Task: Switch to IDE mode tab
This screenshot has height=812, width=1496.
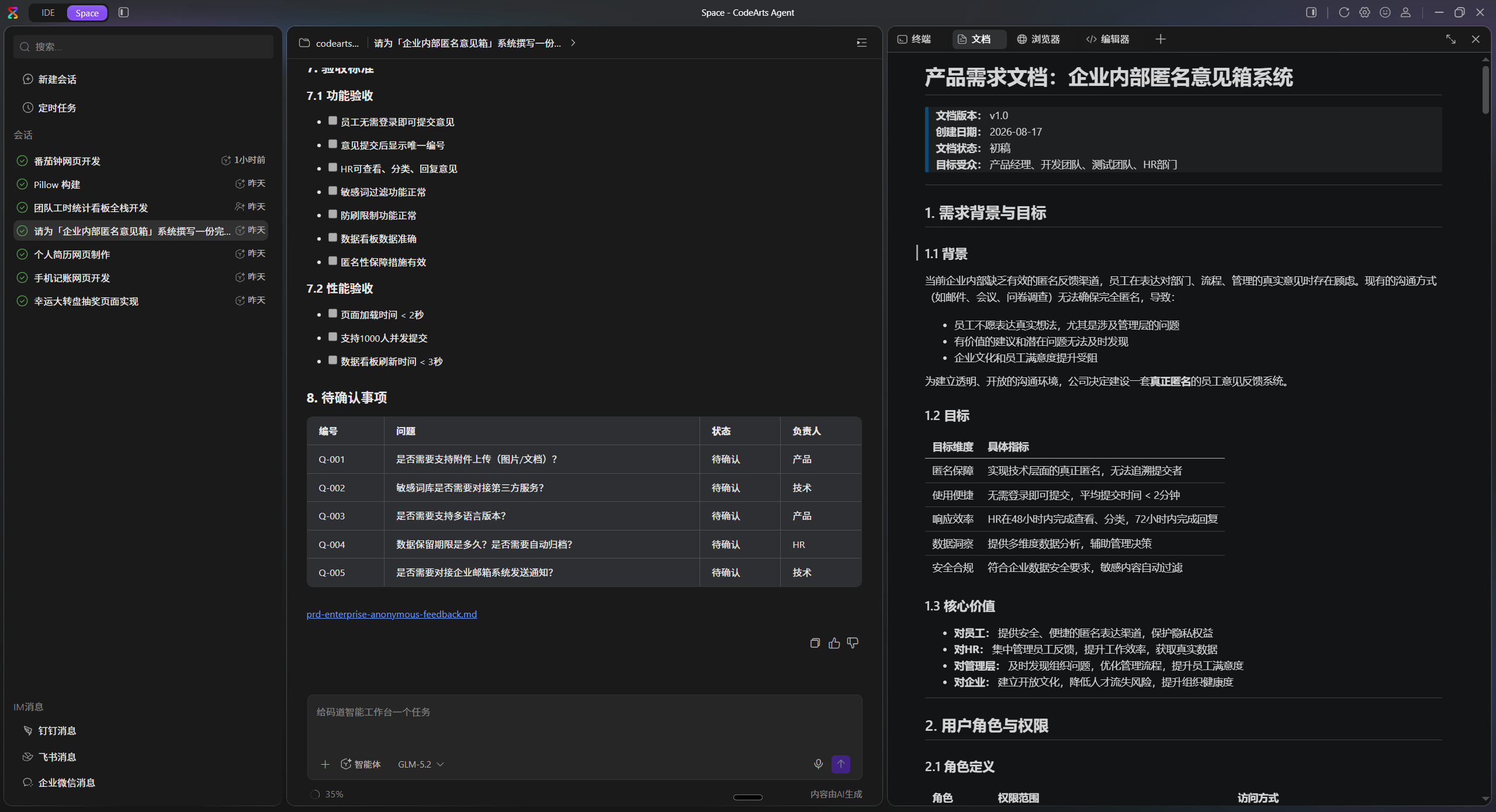Action: 48,12
